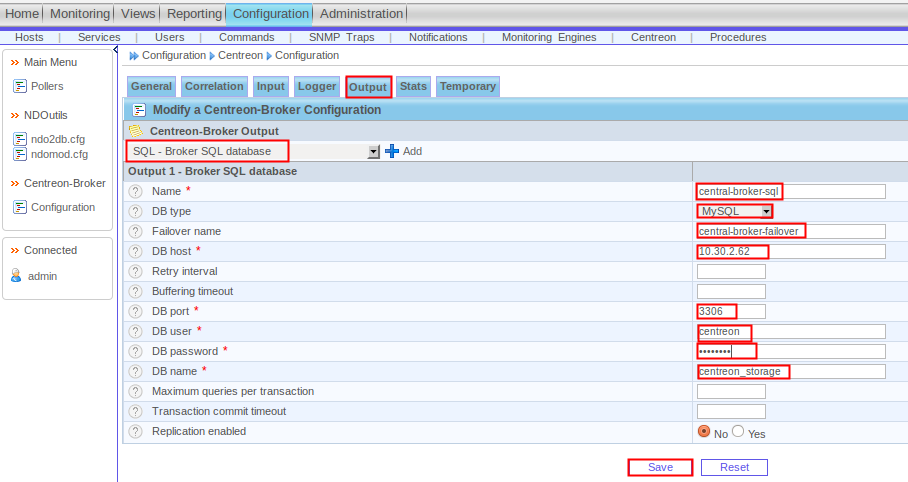908x482 pixels.
Task: Click help icon beside Name field
Action: [x=136, y=191]
